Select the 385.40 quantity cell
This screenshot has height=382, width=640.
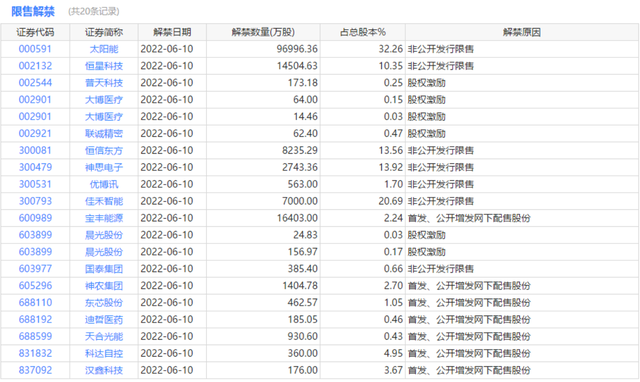coord(302,269)
